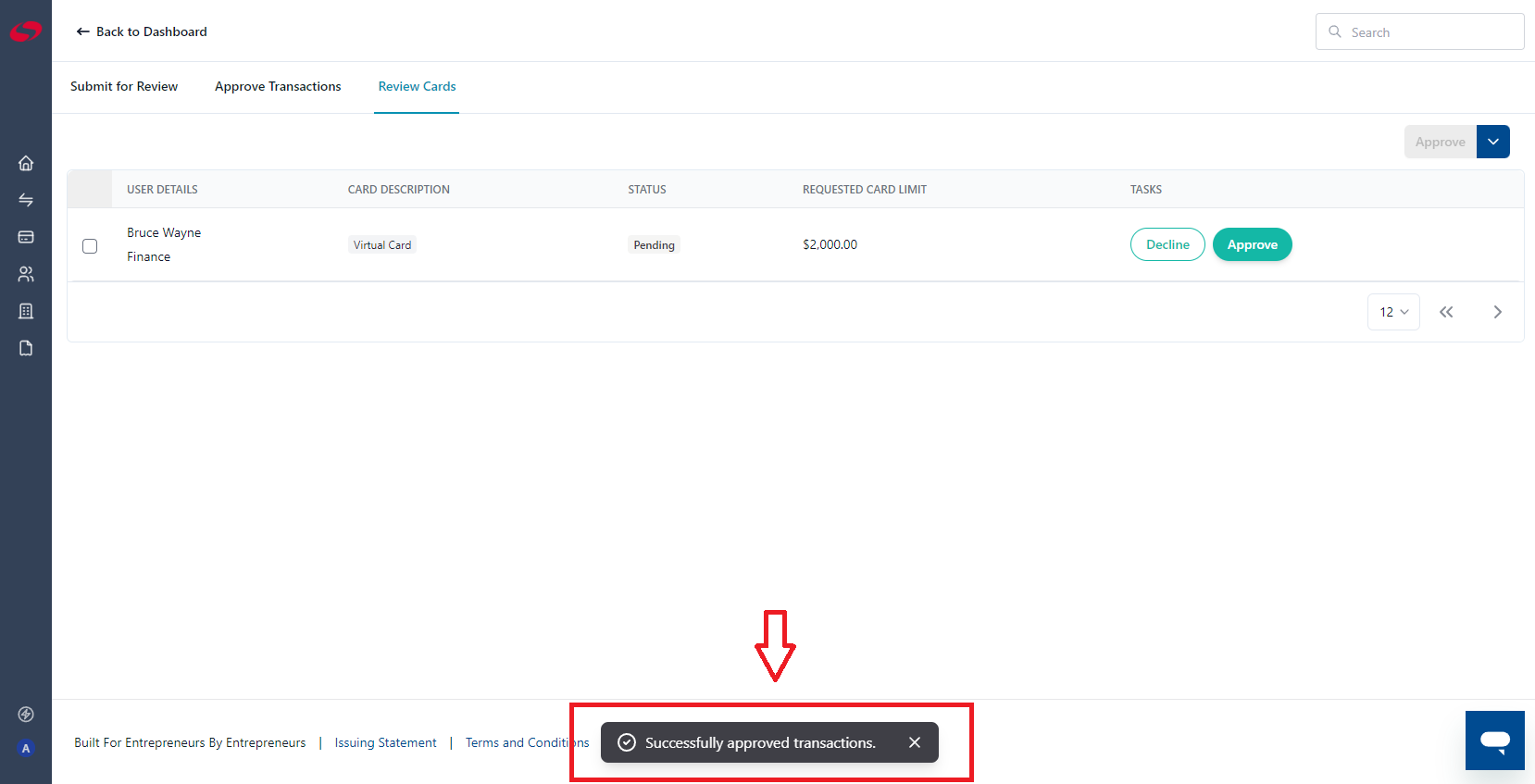Click the Finance department text
1535x784 pixels.
click(149, 256)
